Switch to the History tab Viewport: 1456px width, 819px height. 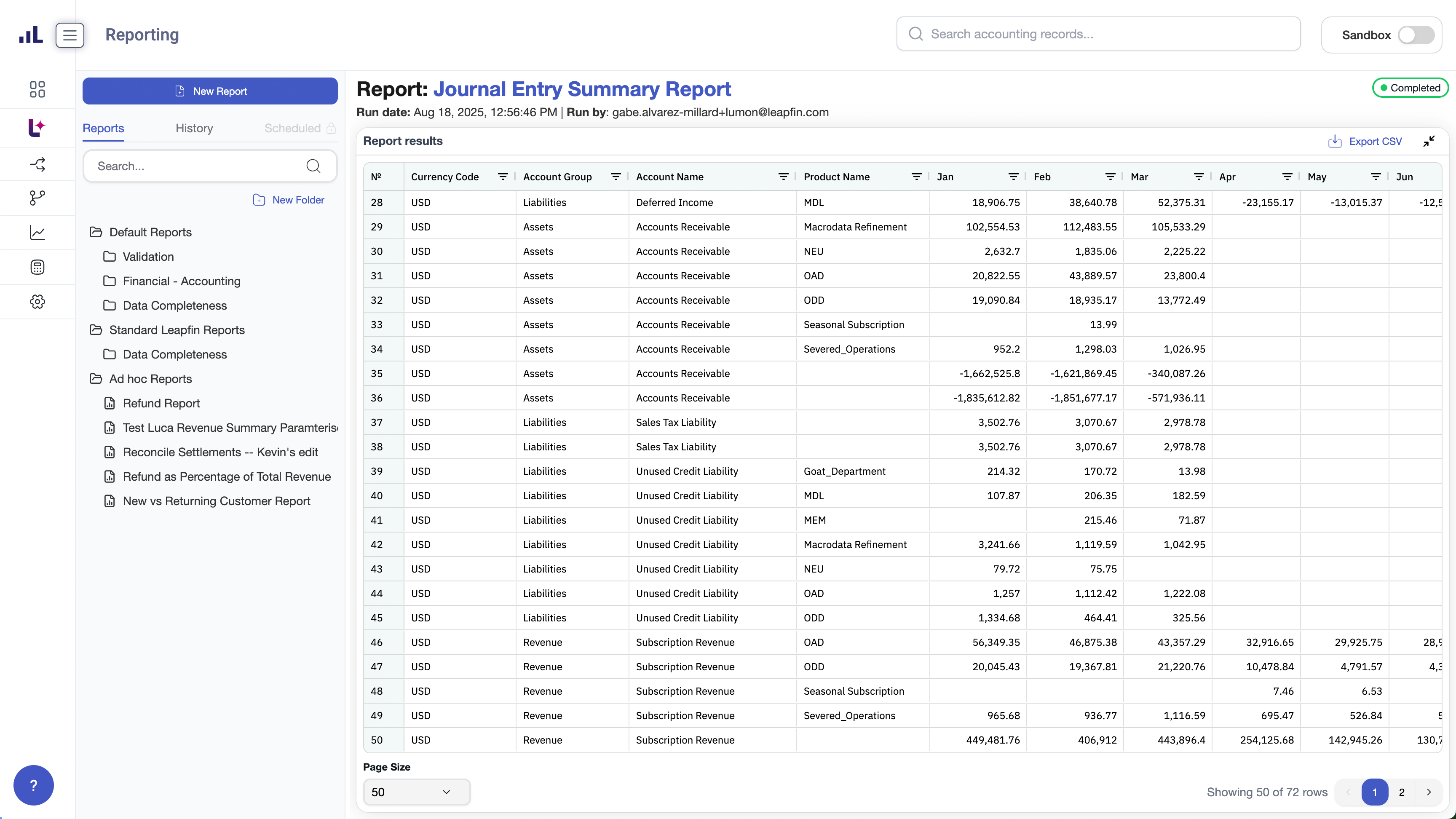coord(194,128)
